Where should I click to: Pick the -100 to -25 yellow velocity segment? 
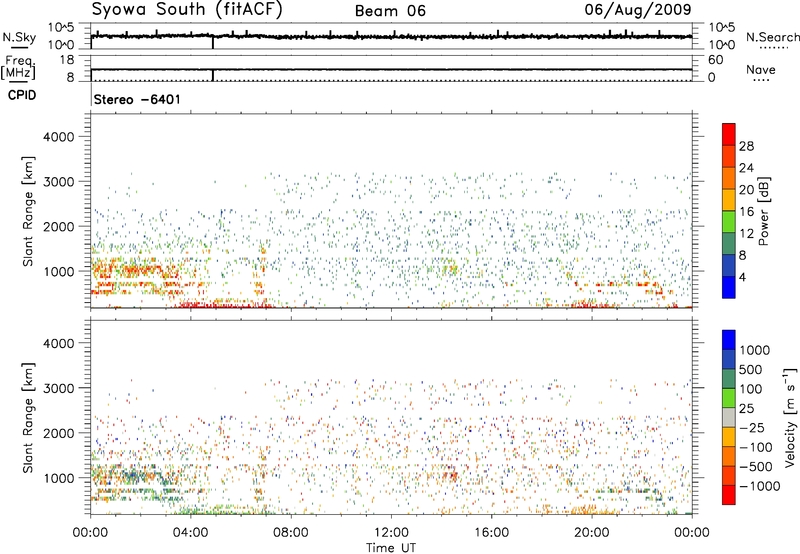pos(729,438)
